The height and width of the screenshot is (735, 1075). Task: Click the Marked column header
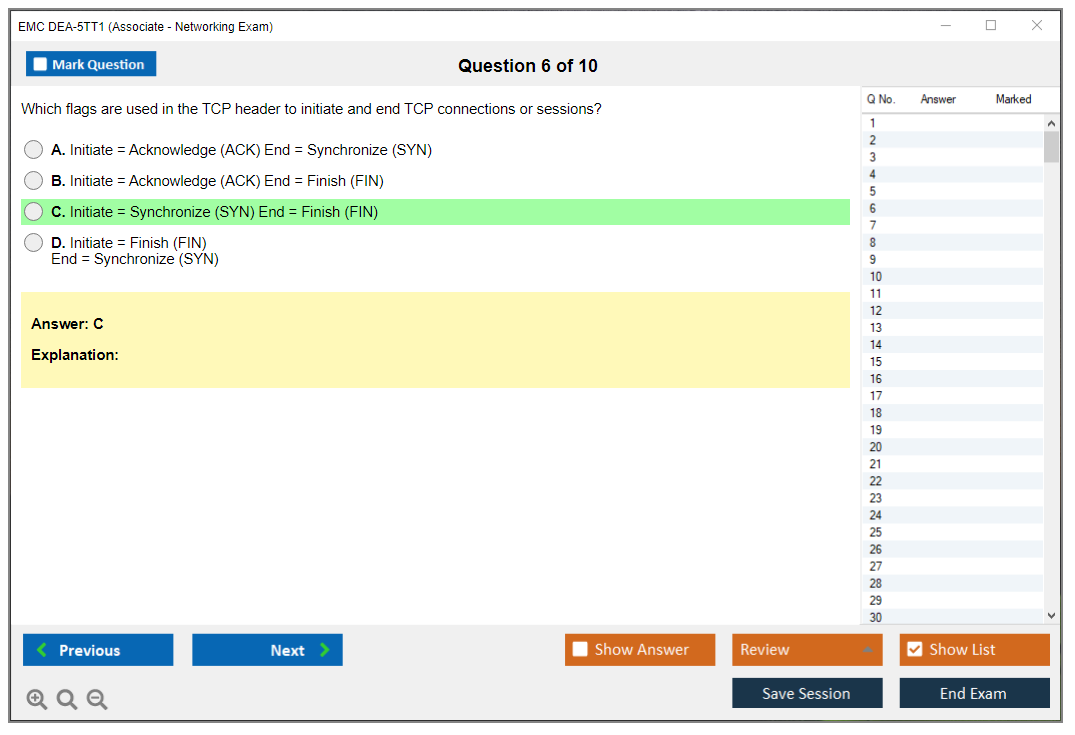(1013, 99)
